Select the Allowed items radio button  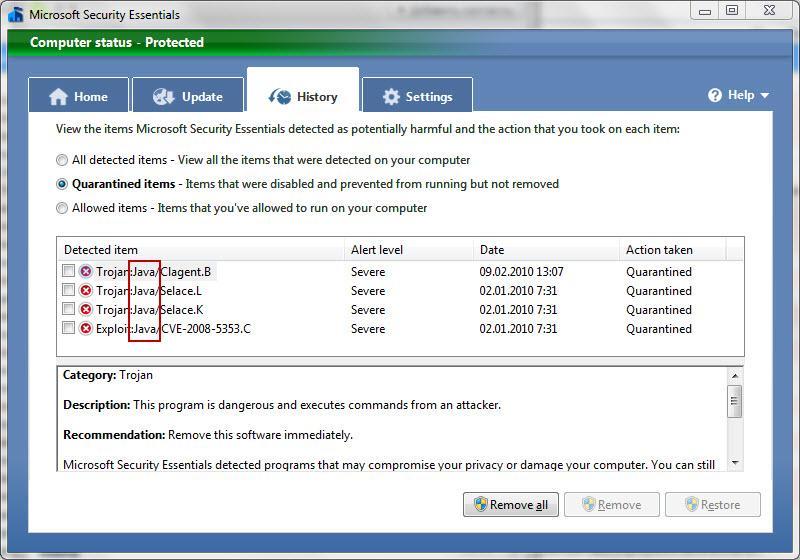point(63,208)
